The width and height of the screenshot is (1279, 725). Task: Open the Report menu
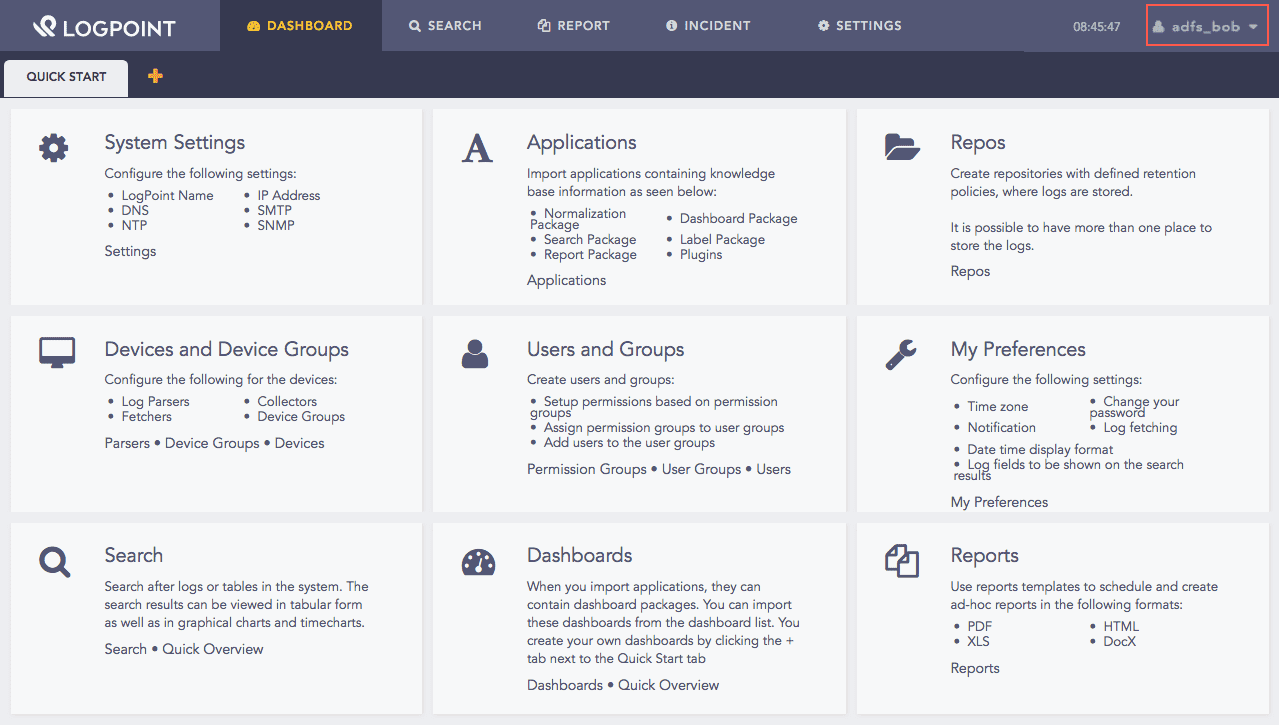573,26
